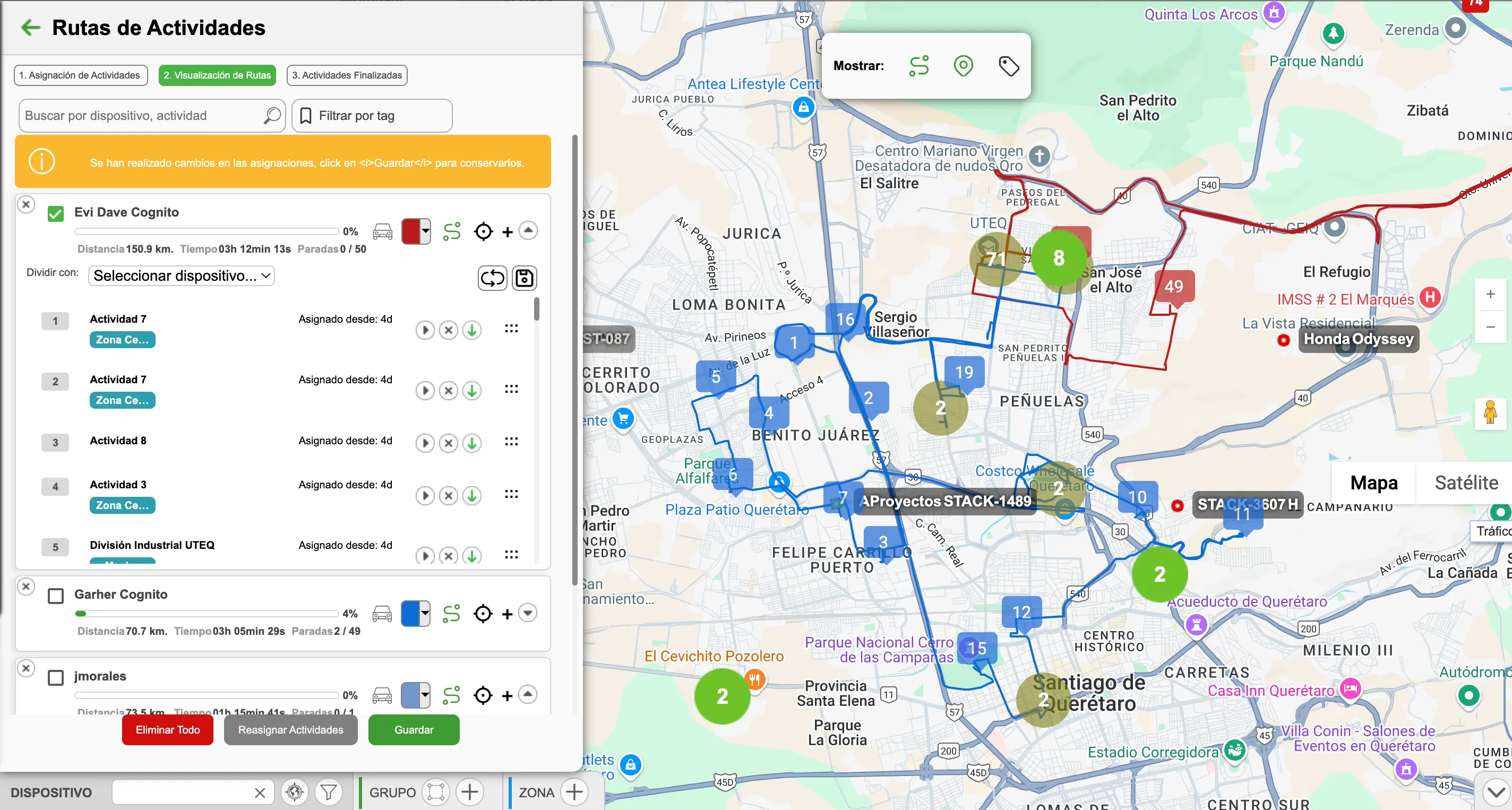The image size is (1512, 810).
Task: Open Street View pegman
Action: click(1490, 413)
